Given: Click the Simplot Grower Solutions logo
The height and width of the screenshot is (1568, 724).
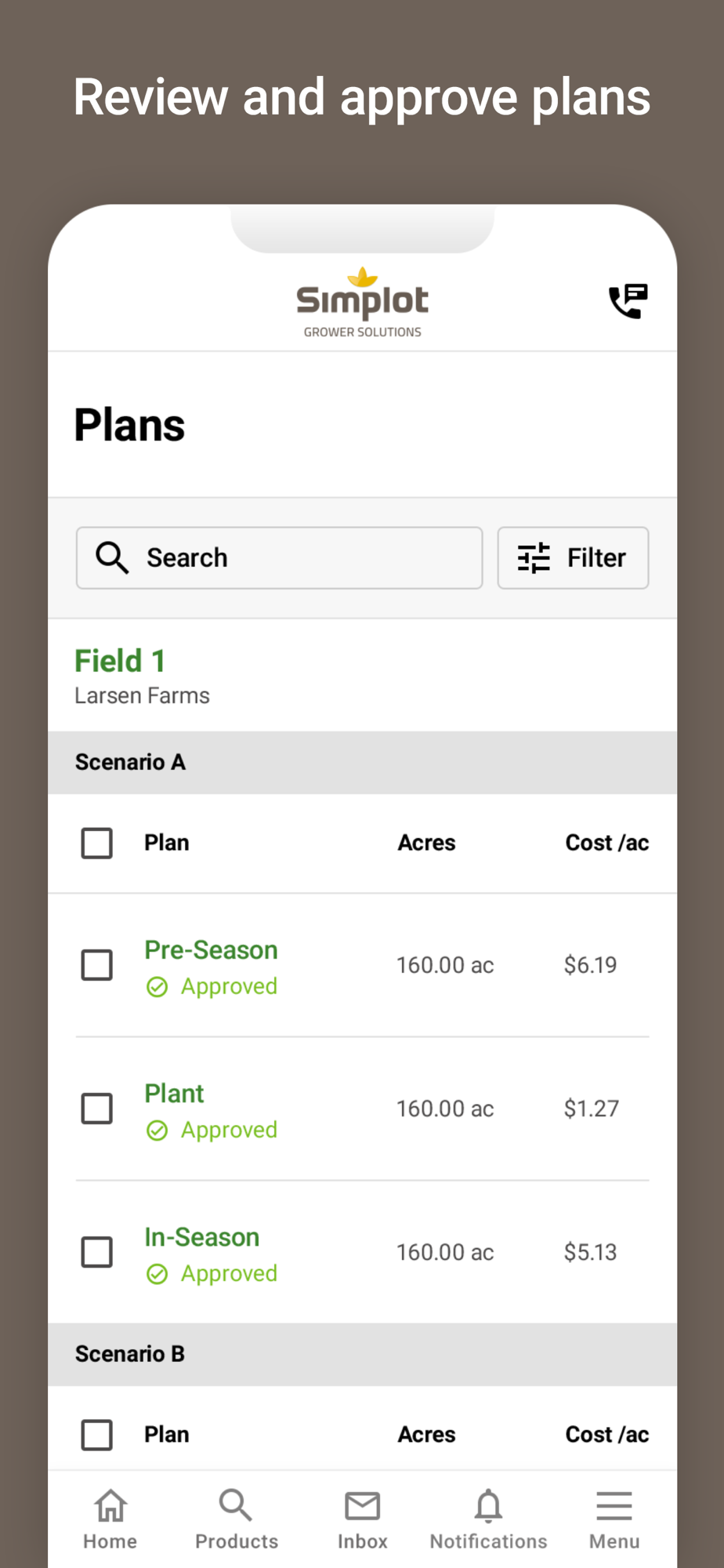Looking at the screenshot, I should tap(362, 303).
